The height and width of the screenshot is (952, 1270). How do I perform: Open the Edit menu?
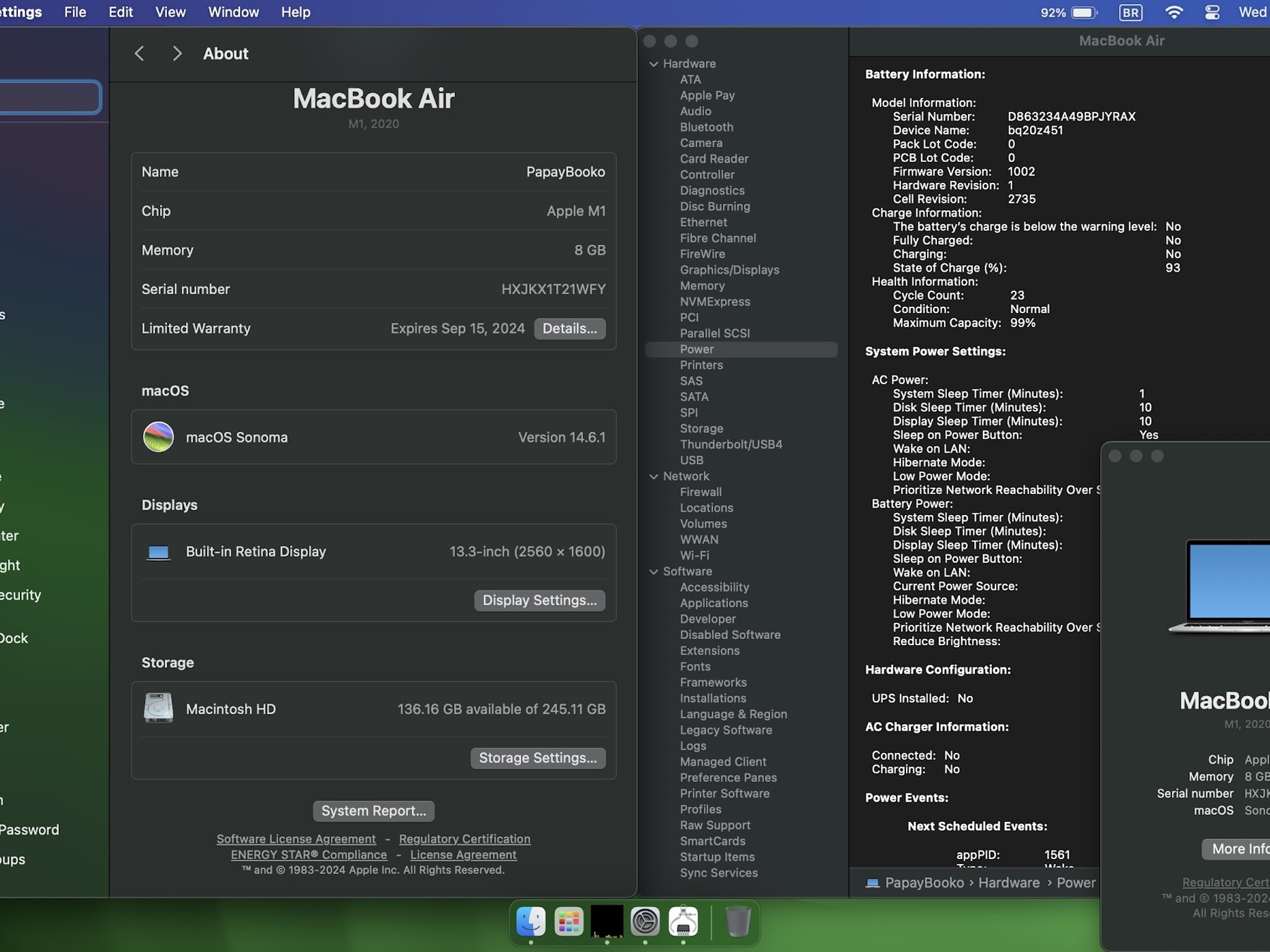120,12
